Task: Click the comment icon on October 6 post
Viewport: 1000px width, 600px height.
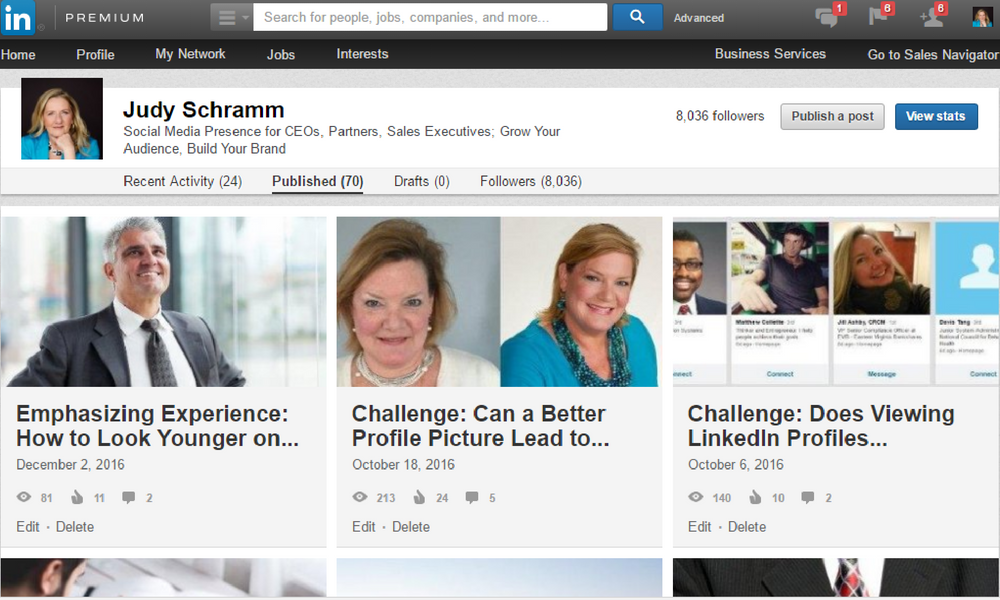Action: 807,497
